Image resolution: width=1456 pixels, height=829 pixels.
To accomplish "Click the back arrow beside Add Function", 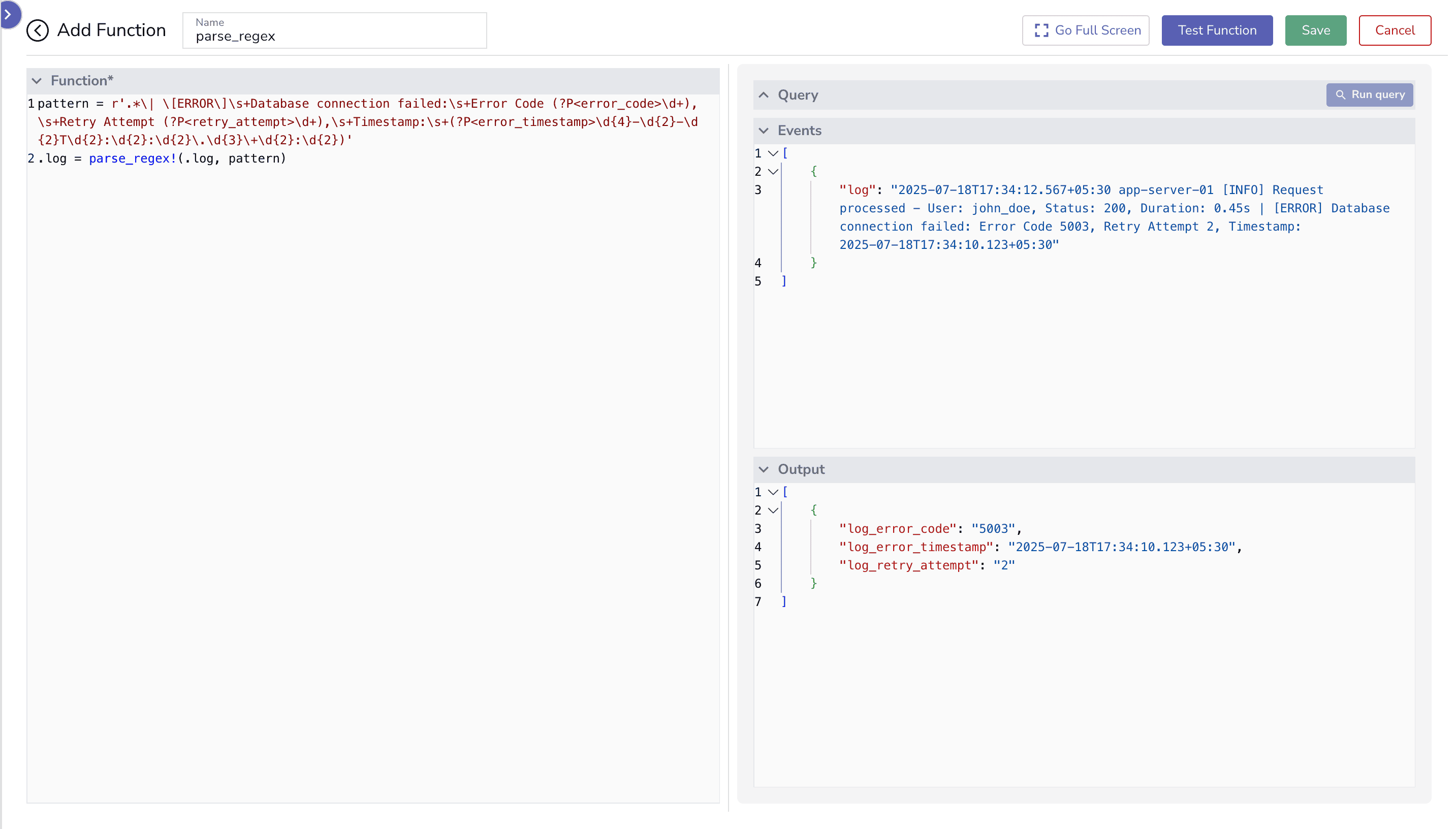I will (38, 30).
